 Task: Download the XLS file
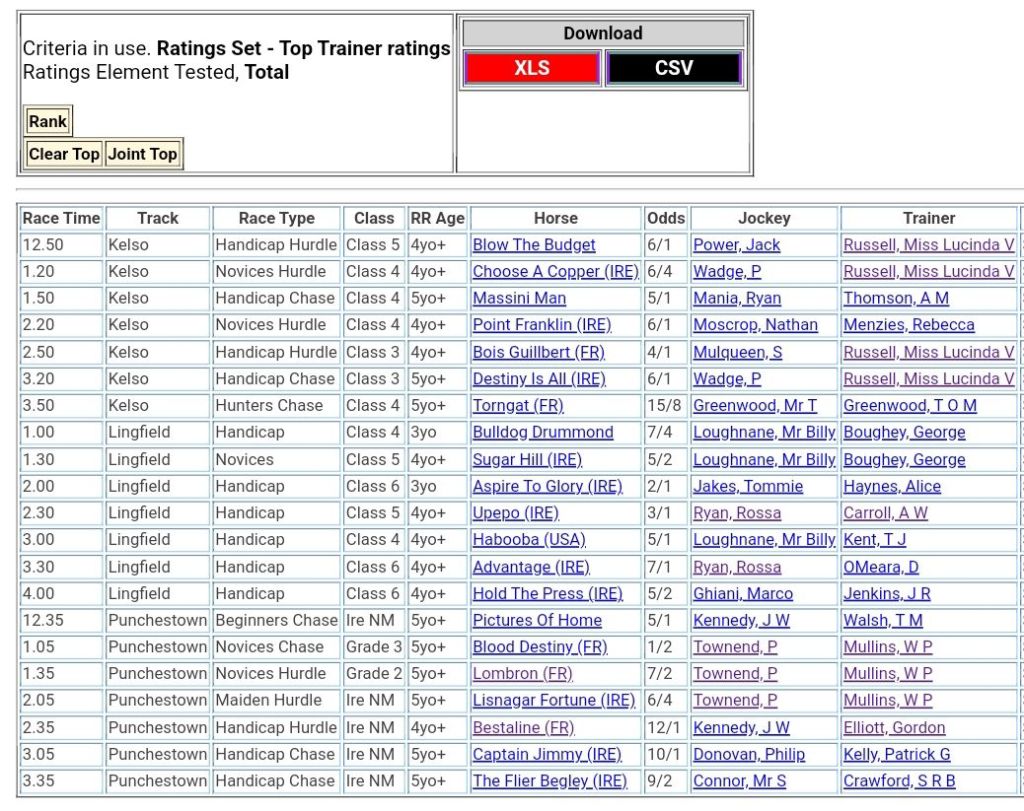tap(531, 68)
